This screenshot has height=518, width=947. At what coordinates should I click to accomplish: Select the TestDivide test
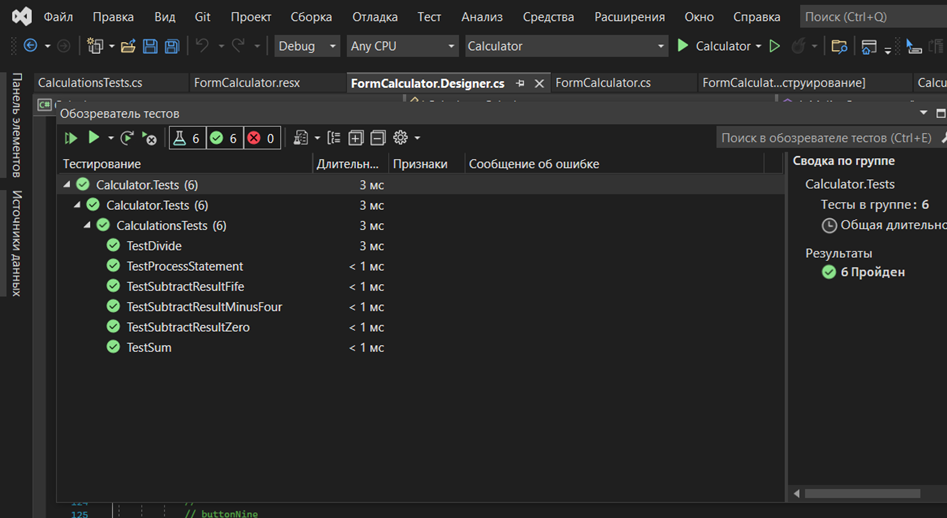coord(154,246)
